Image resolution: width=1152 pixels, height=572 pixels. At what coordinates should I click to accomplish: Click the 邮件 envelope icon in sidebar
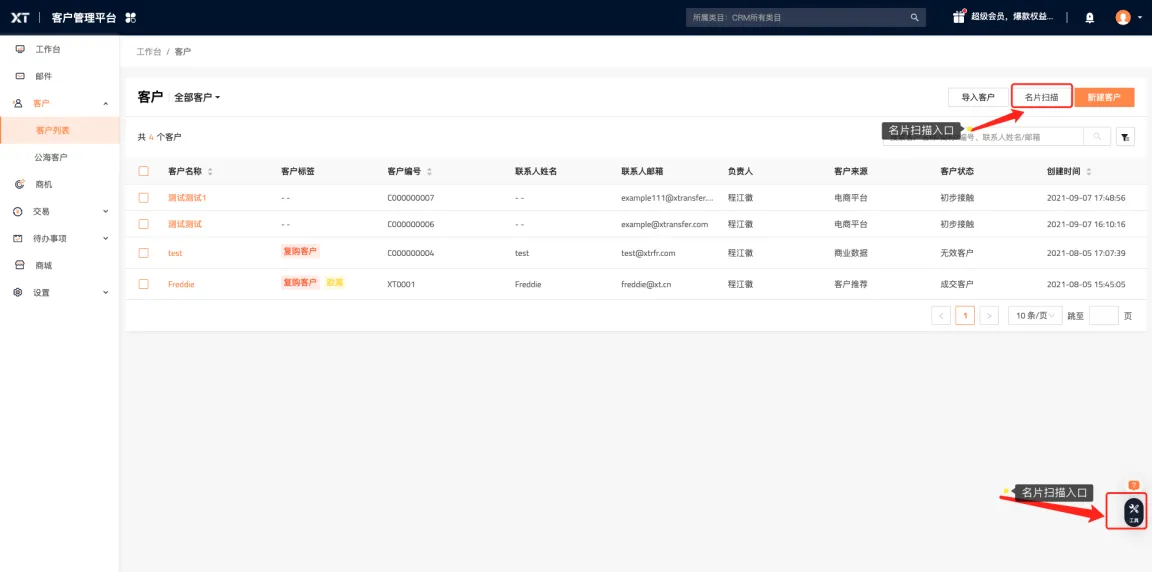(20, 76)
